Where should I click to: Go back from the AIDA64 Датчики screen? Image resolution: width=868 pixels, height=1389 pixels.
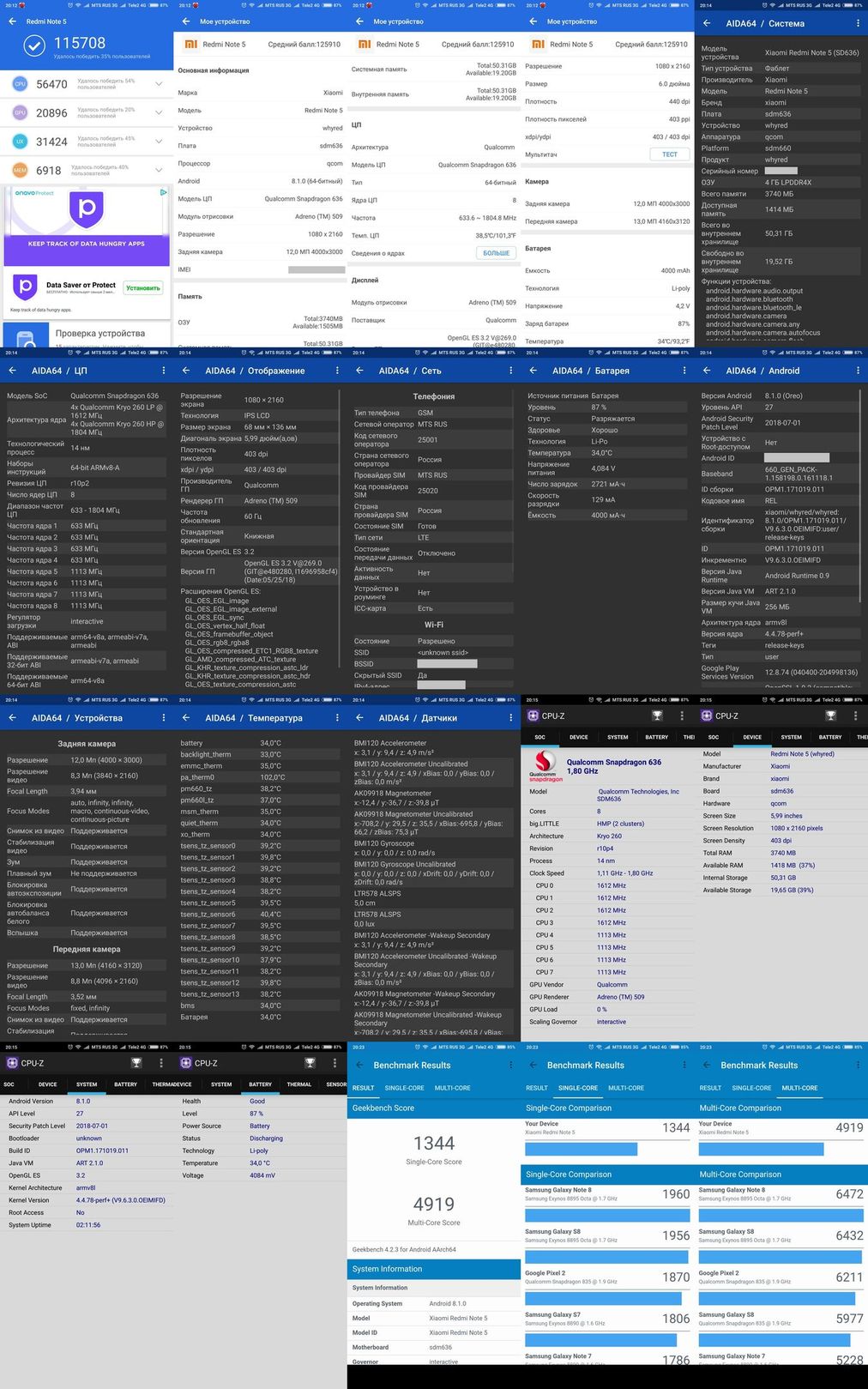pos(359,718)
